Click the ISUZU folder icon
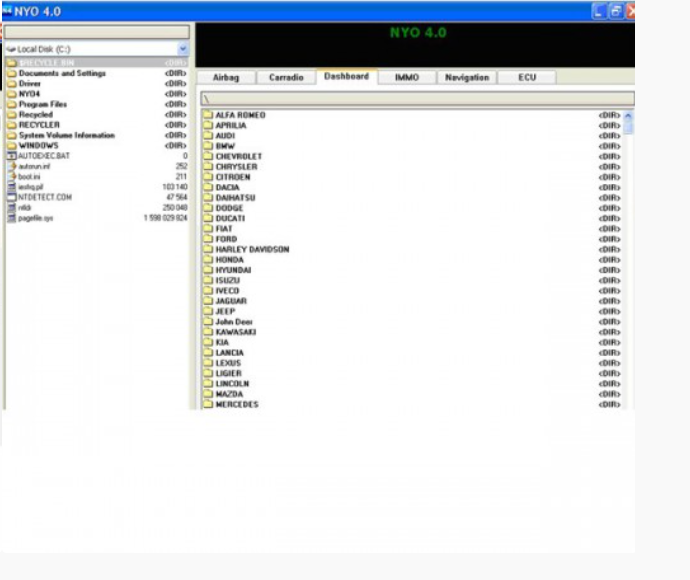The image size is (690, 580). [208, 280]
